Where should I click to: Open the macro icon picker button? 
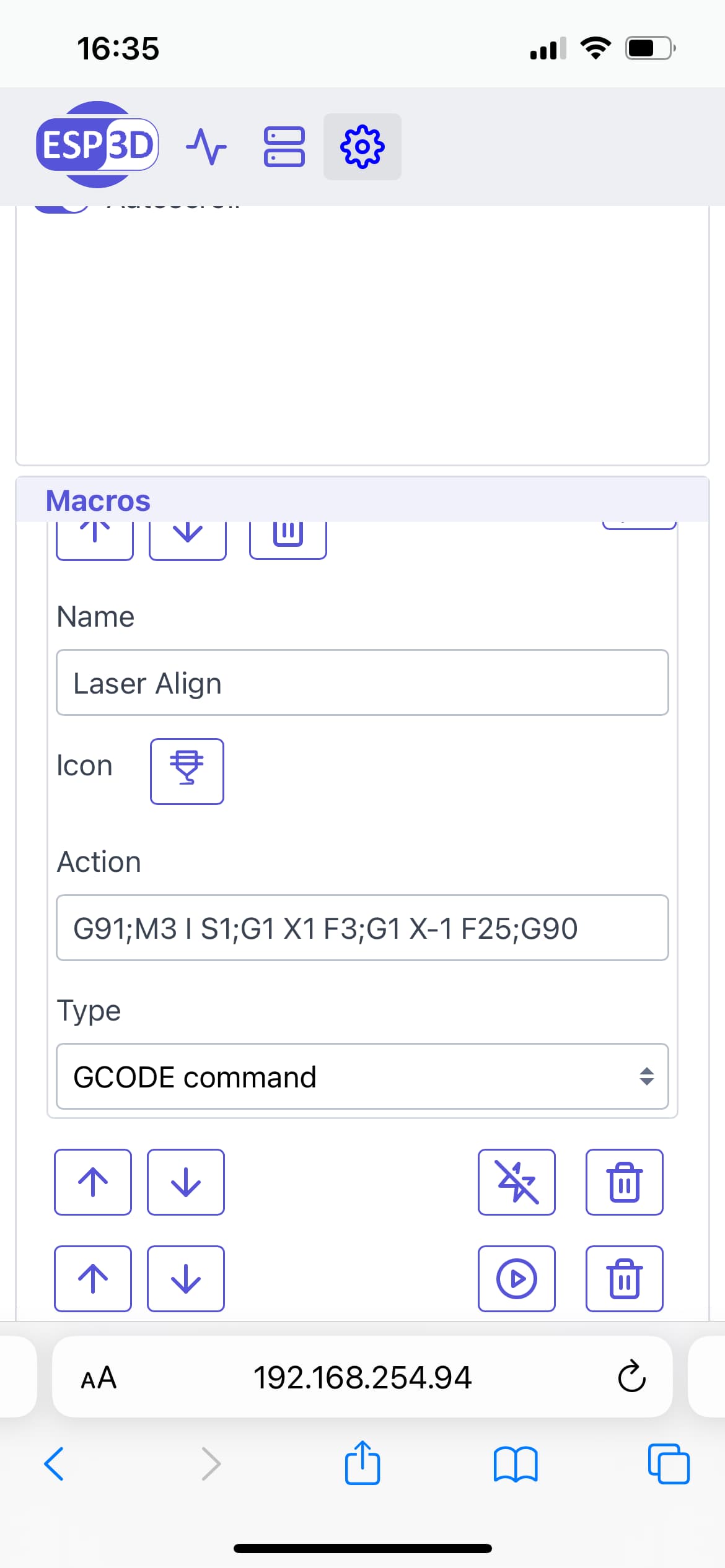[x=187, y=771]
